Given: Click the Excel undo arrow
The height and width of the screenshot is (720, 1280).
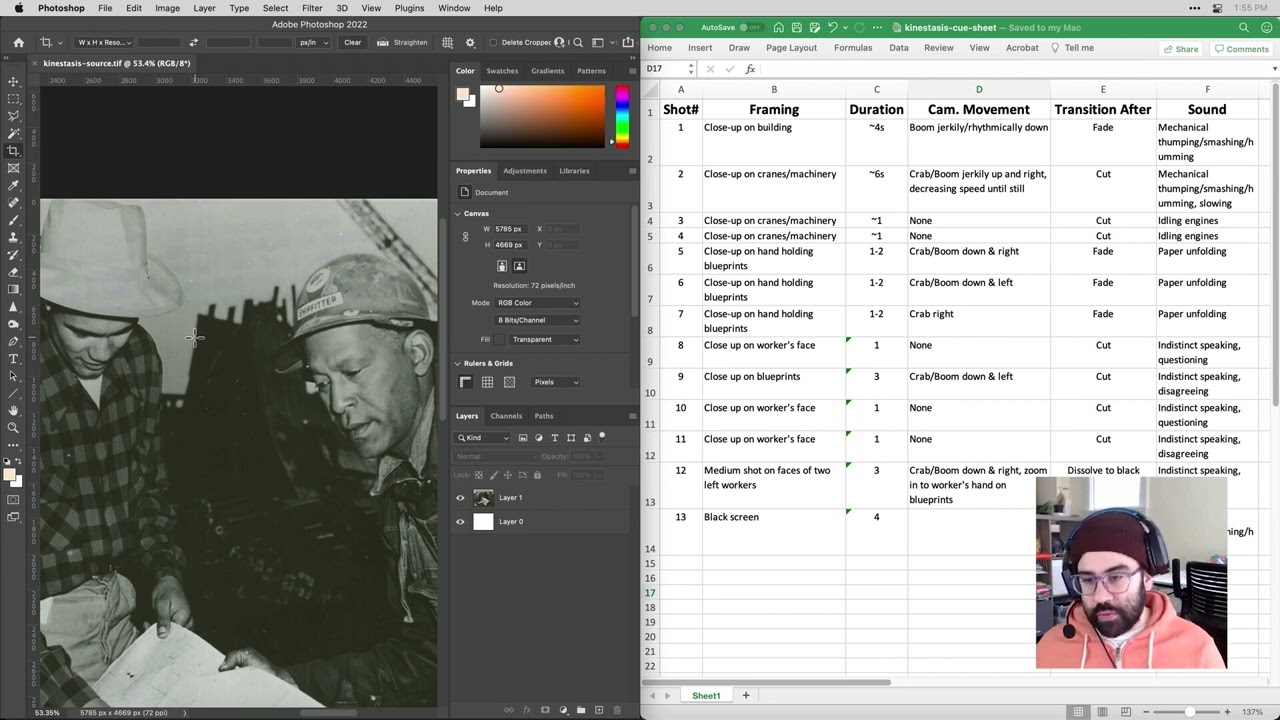Looking at the screenshot, I should (x=832, y=28).
